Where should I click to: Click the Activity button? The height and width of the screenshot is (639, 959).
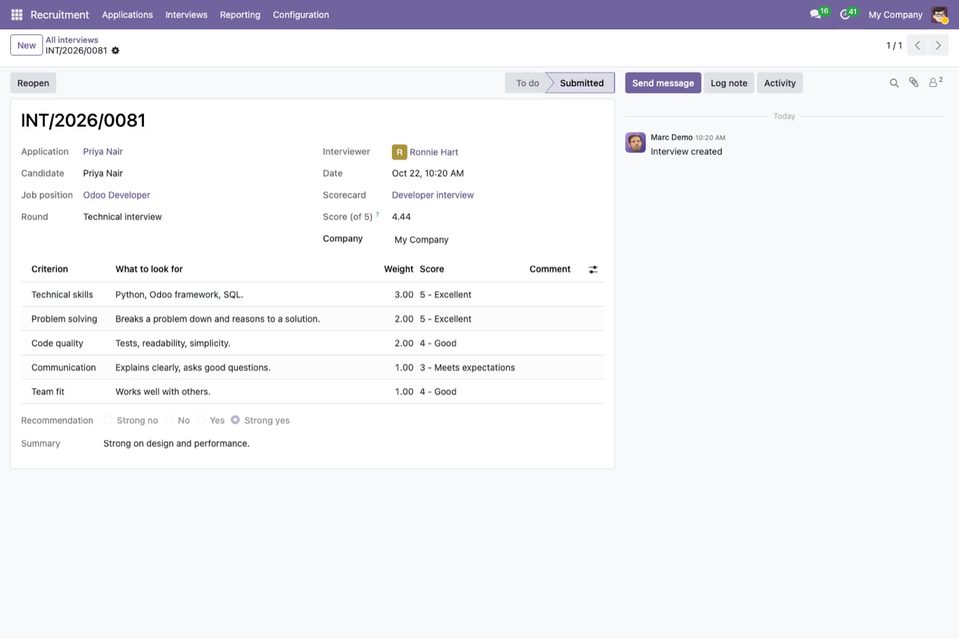point(780,83)
